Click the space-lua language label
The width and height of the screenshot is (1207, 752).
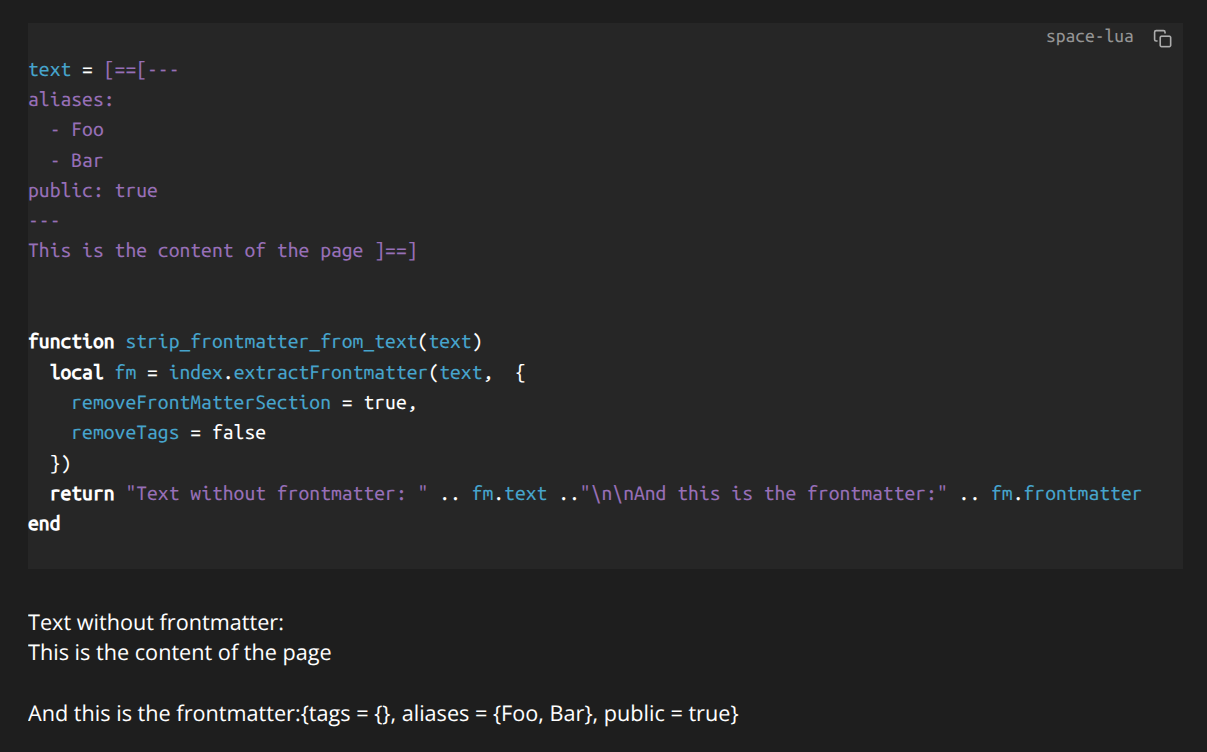click(1089, 37)
